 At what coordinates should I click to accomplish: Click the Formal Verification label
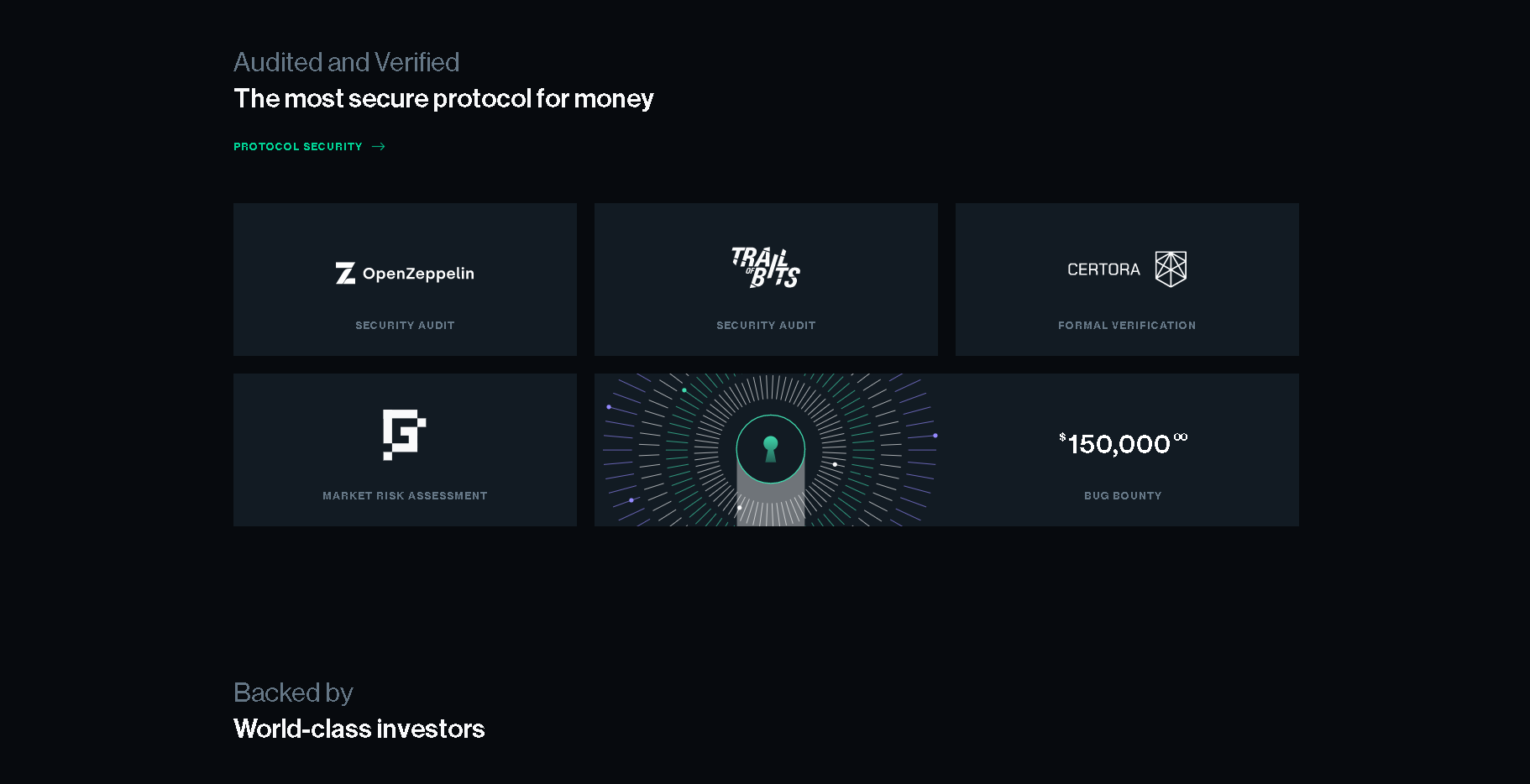click(1127, 326)
